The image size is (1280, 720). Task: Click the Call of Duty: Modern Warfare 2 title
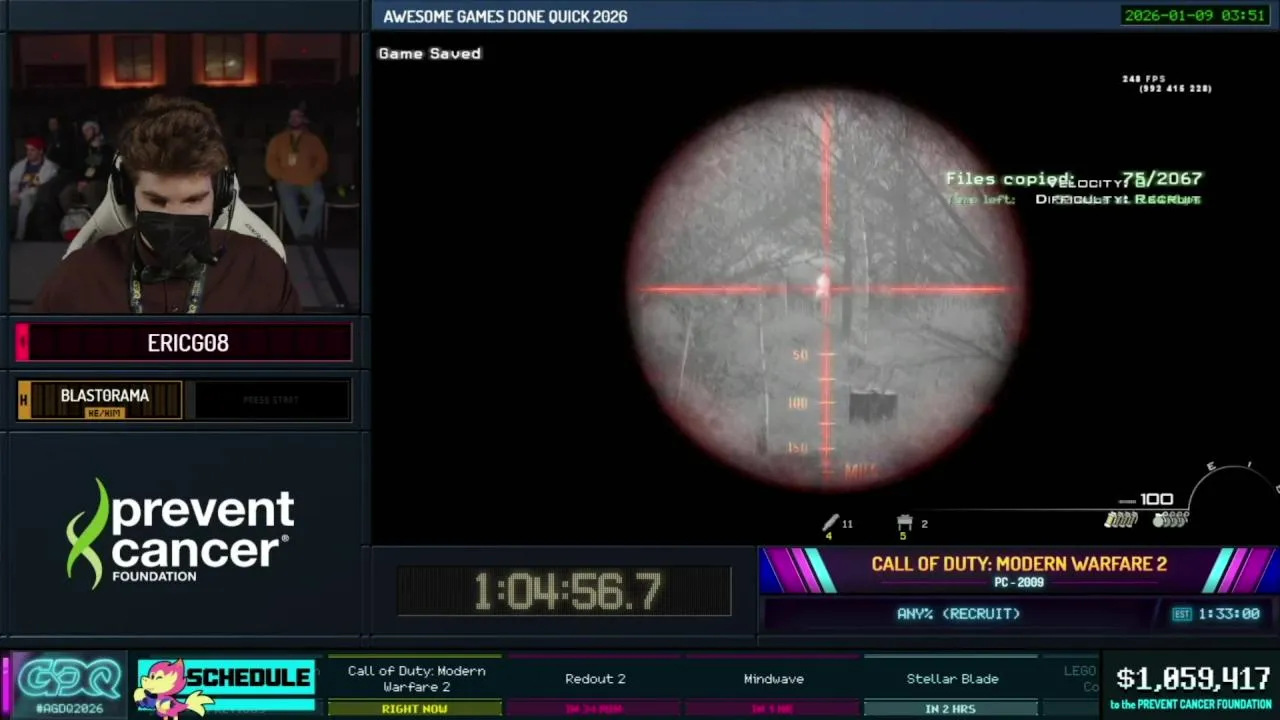pyautogui.click(x=1019, y=564)
